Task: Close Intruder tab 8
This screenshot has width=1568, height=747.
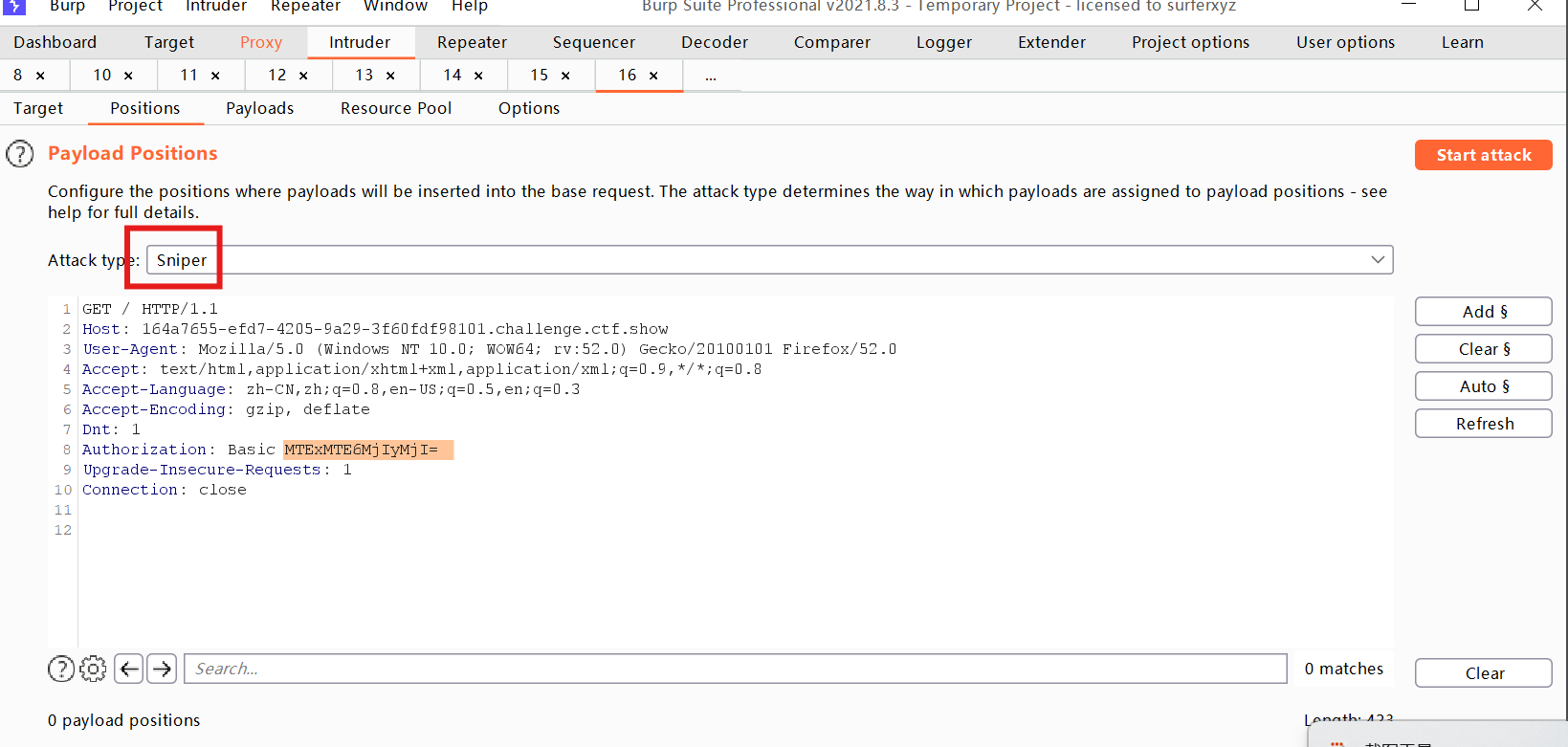Action: [40, 76]
